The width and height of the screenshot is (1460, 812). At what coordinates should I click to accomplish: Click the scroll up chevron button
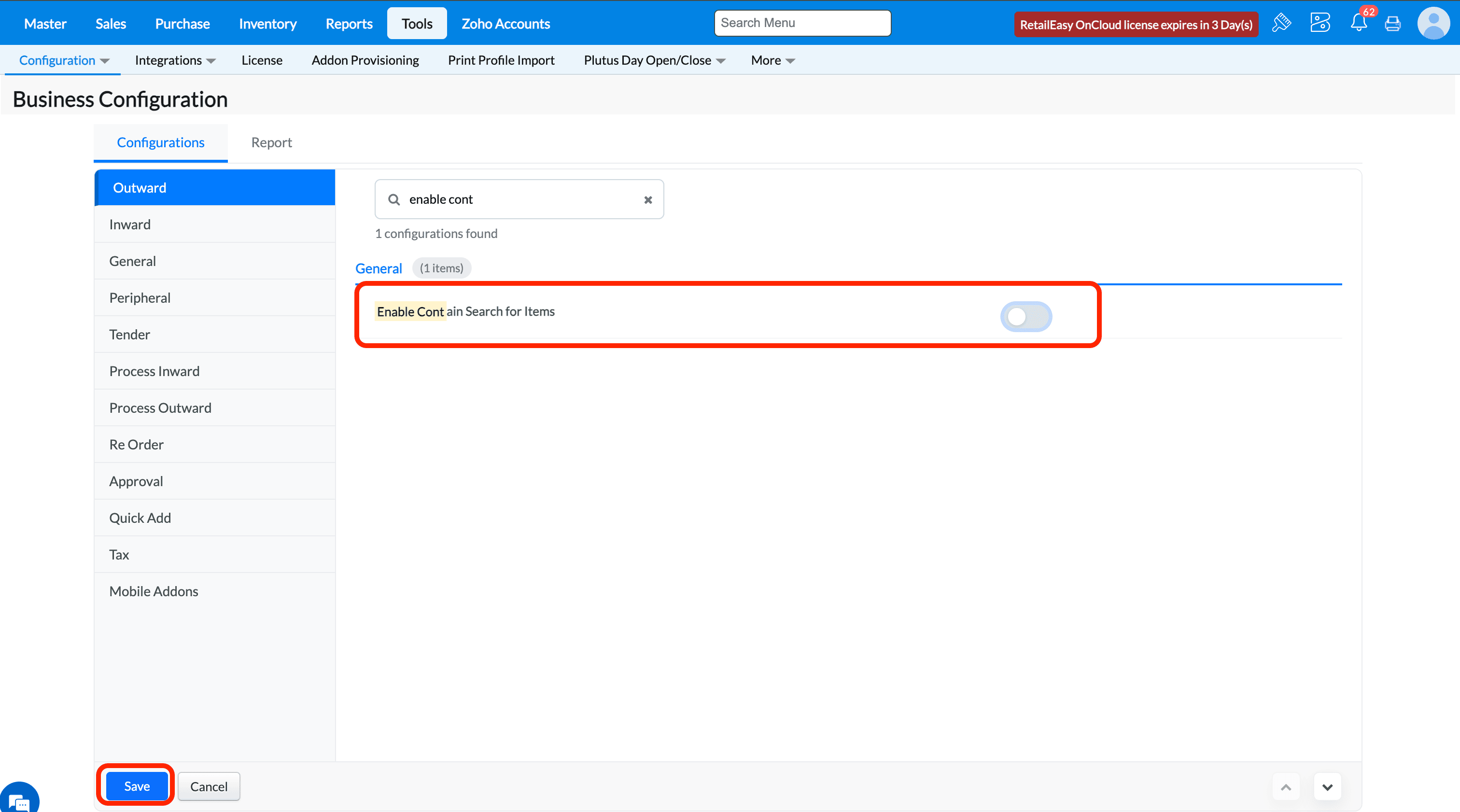(1286, 786)
